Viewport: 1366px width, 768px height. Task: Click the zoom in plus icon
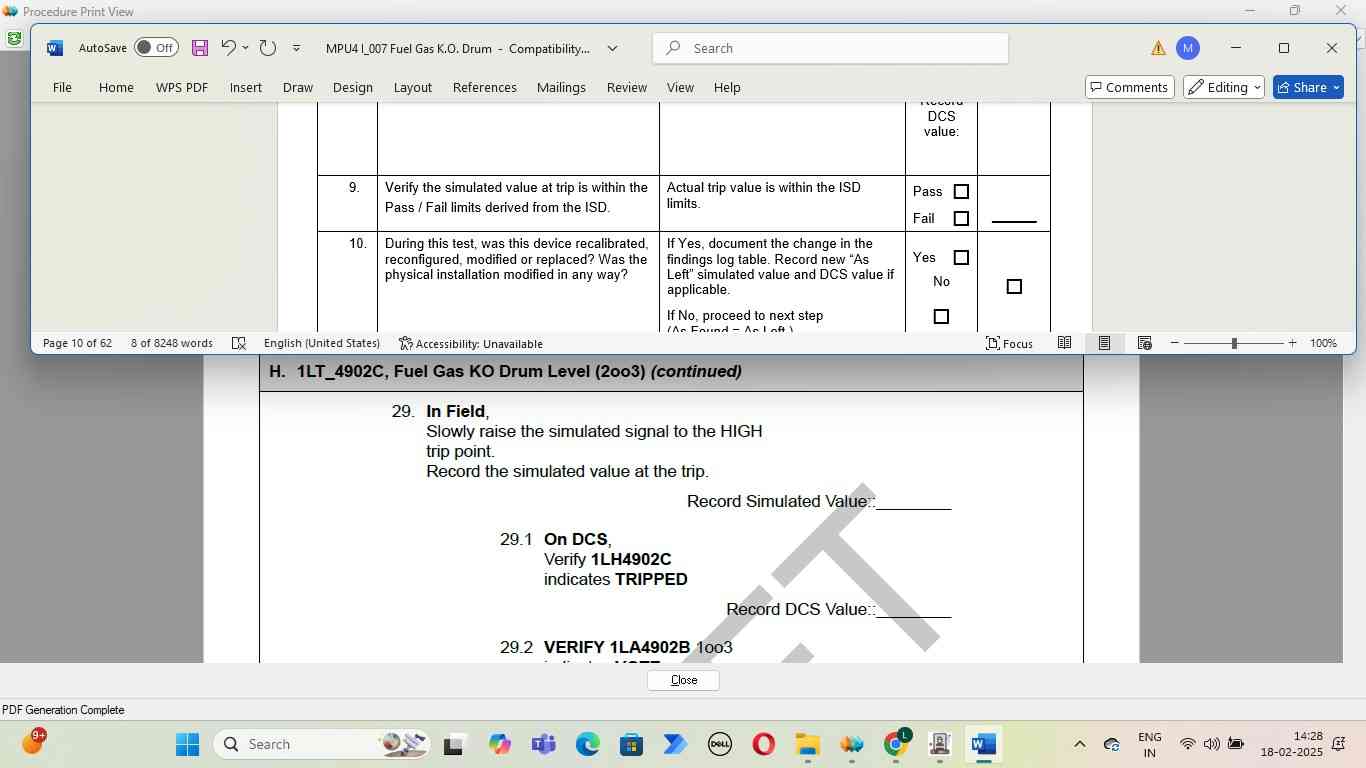tap(1292, 343)
